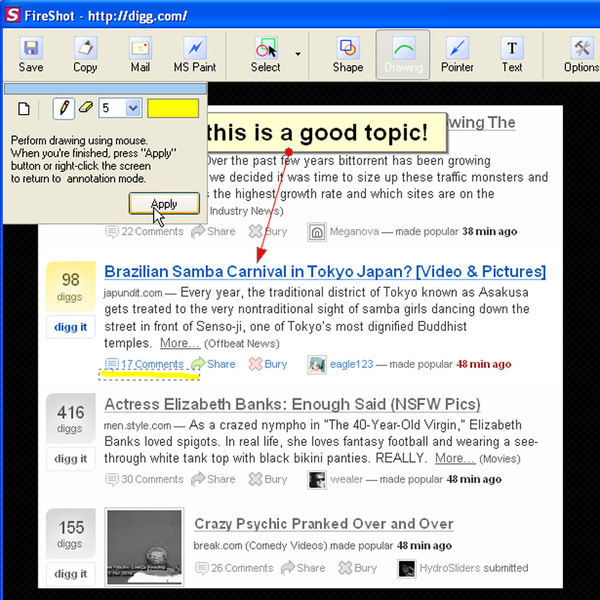
Task: Click wealer avatar thumbnail
Action: click(317, 480)
